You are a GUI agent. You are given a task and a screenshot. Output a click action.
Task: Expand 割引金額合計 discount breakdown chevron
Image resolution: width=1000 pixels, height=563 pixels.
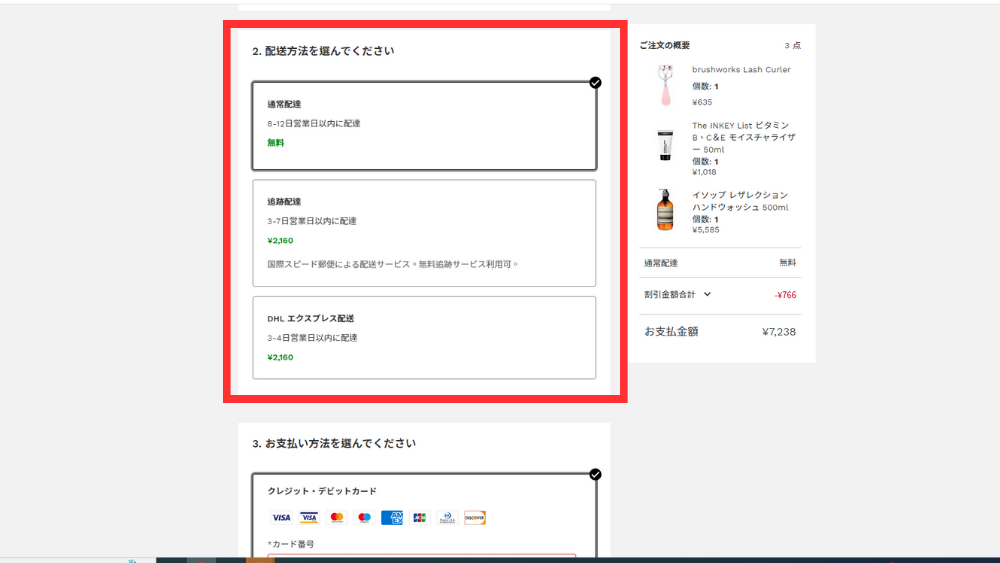[x=708, y=294]
